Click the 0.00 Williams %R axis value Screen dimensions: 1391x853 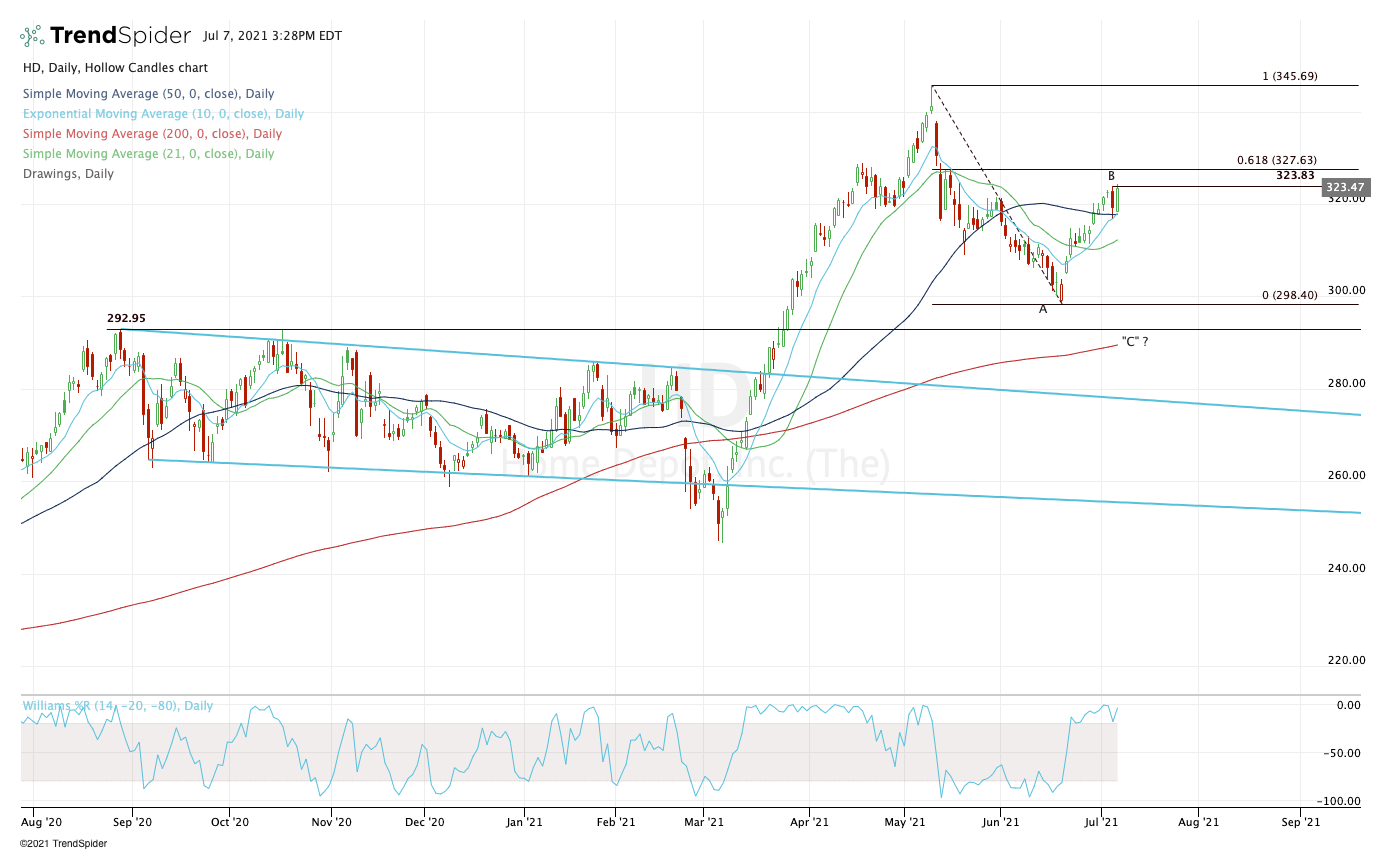(1349, 705)
